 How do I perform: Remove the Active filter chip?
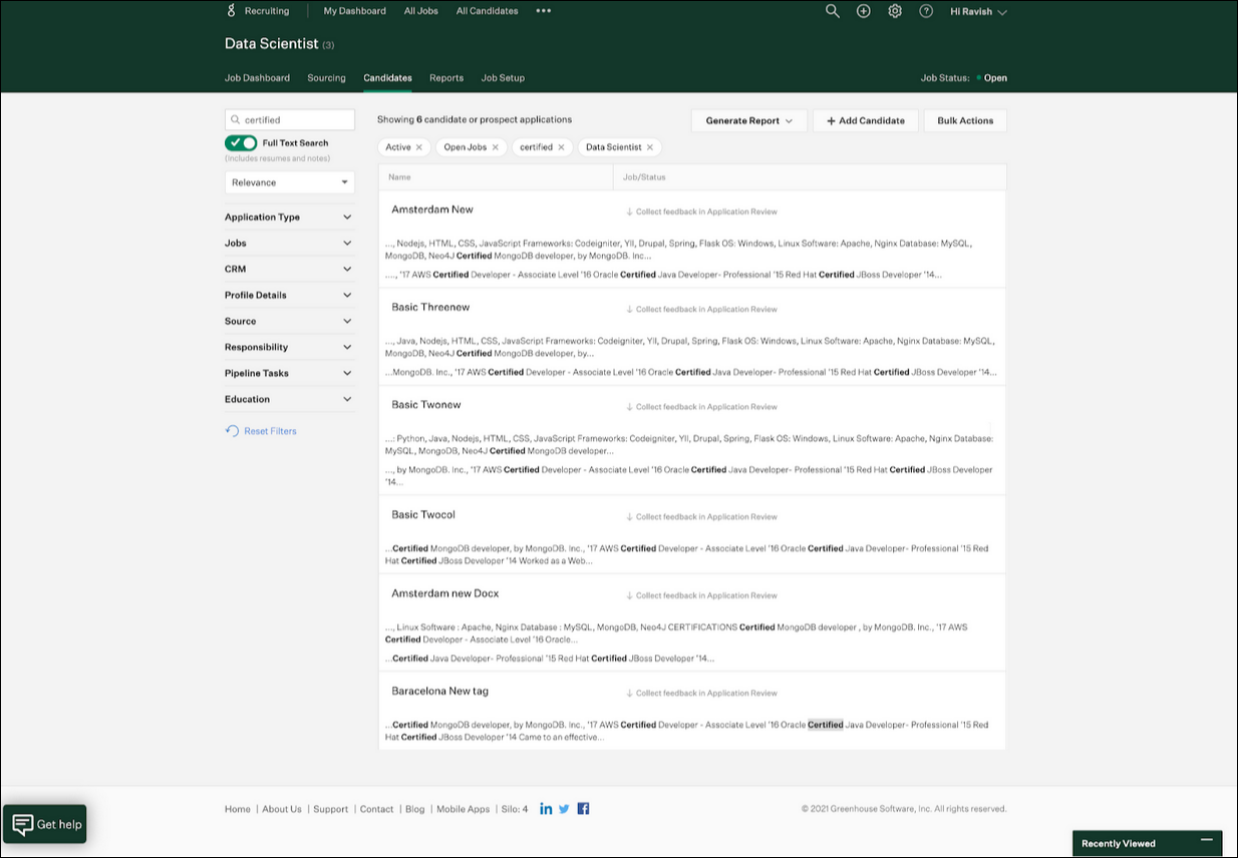point(419,147)
